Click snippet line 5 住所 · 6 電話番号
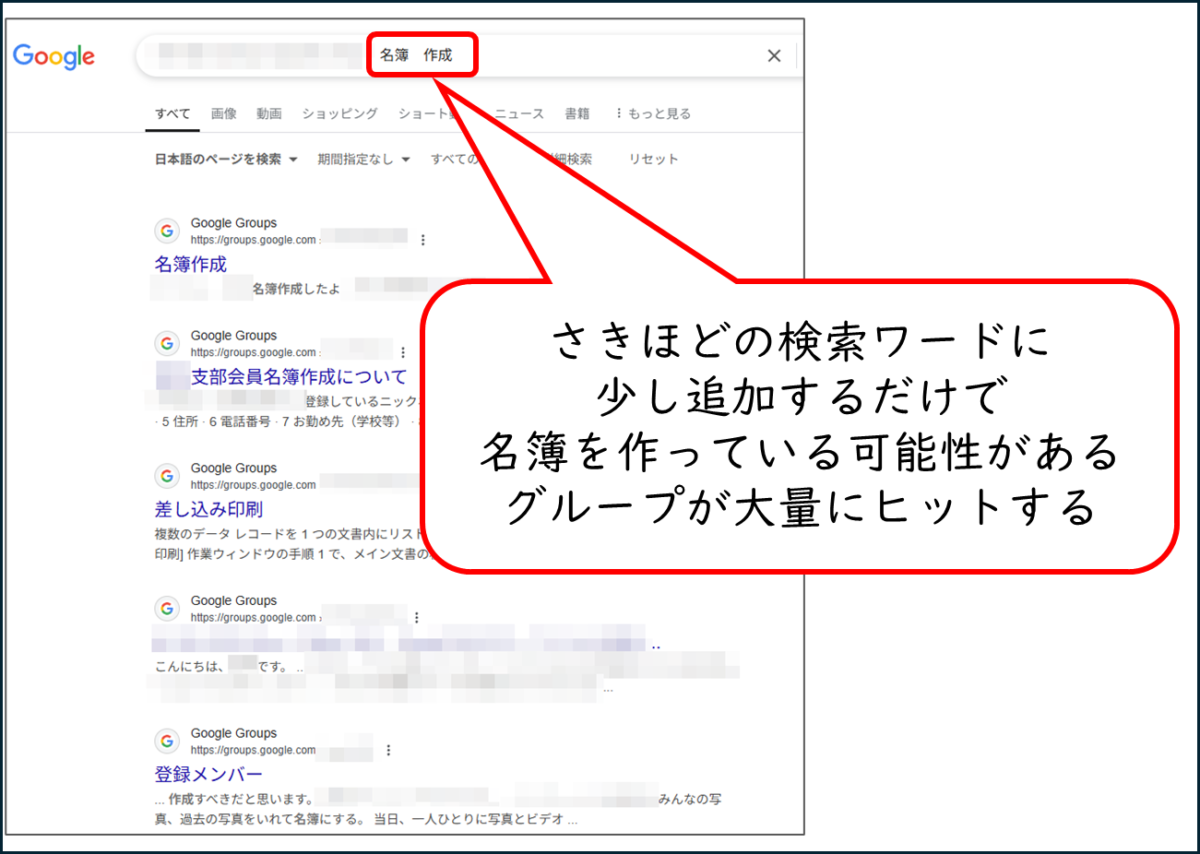 [284, 422]
